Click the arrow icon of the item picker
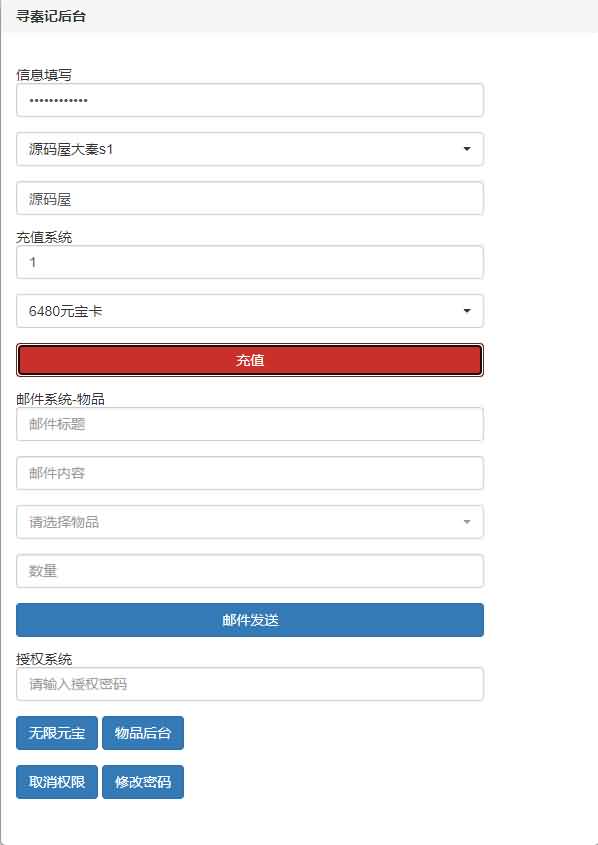 [x=465, y=521]
